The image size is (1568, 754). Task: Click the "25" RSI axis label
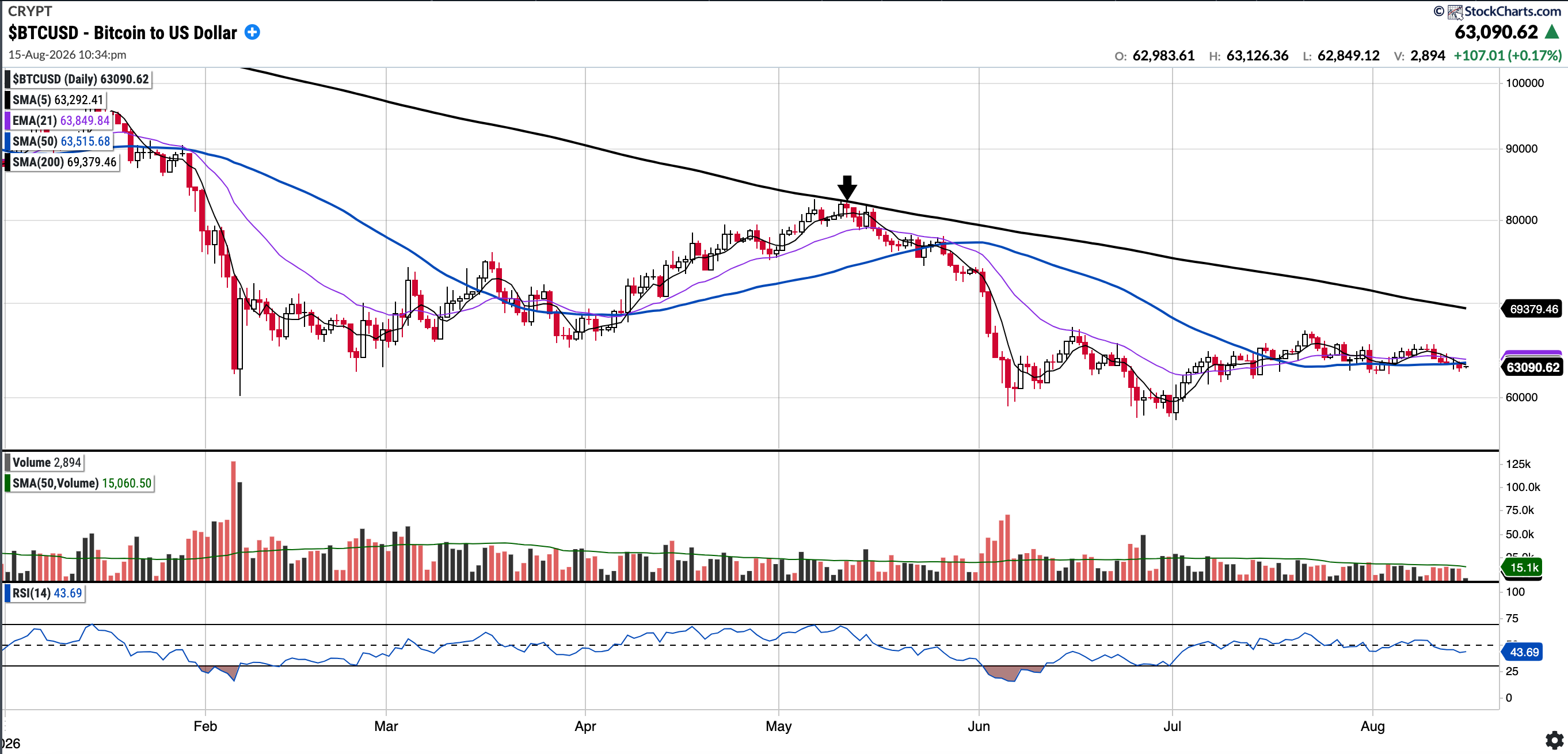tap(1512, 671)
